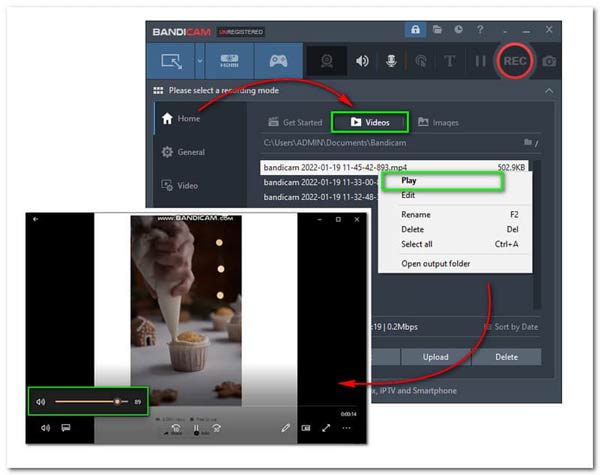Switch to the Get Started tab
This screenshot has height=475, width=600.
[295, 122]
